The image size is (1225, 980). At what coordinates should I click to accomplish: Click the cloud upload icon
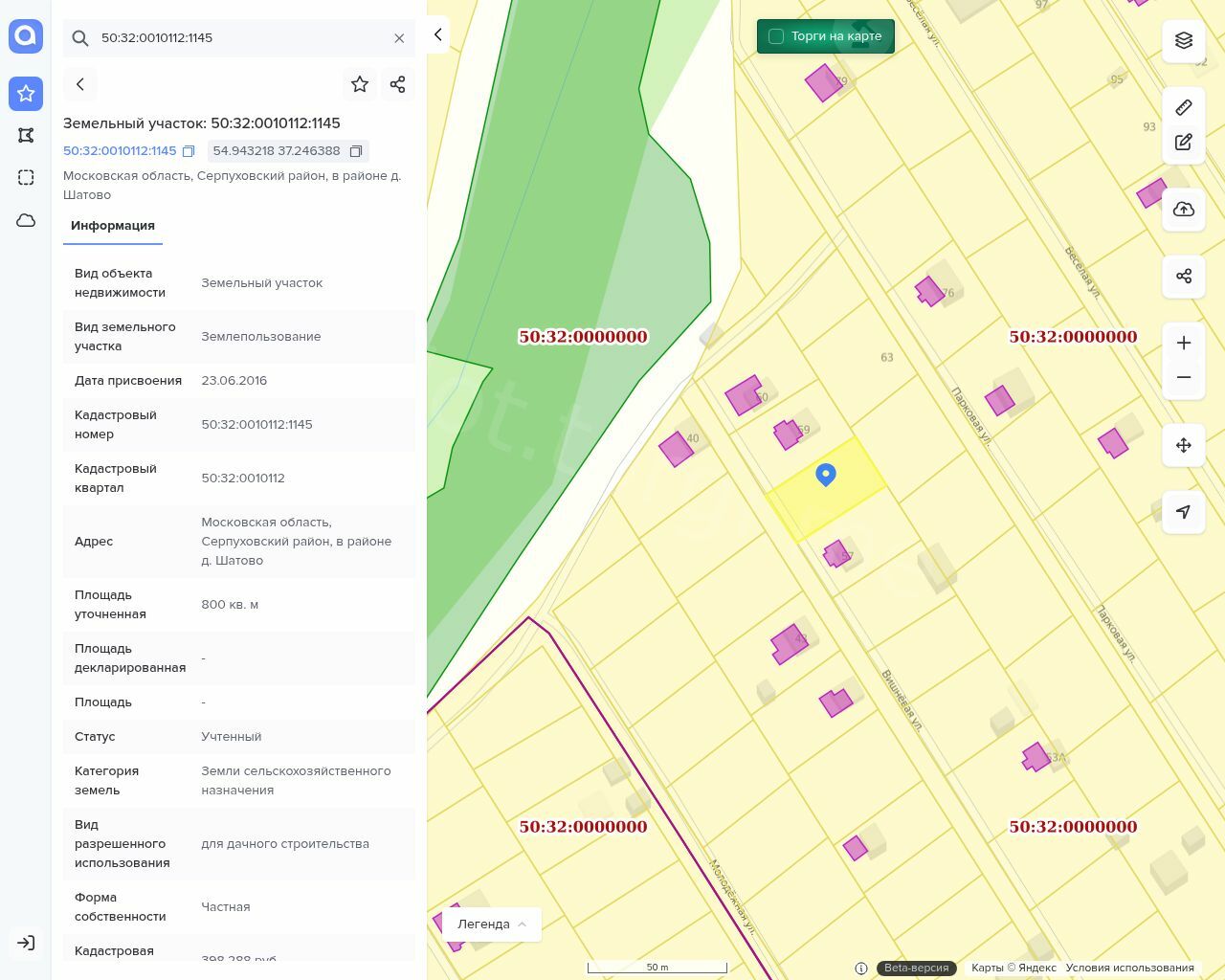pyautogui.click(x=1184, y=210)
